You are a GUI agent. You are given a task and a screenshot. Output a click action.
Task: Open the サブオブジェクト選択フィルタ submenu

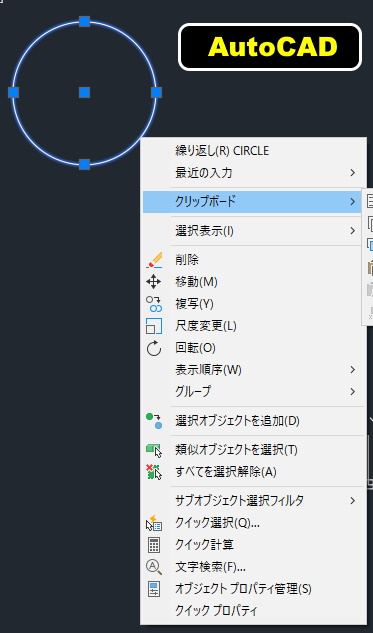coord(254,501)
